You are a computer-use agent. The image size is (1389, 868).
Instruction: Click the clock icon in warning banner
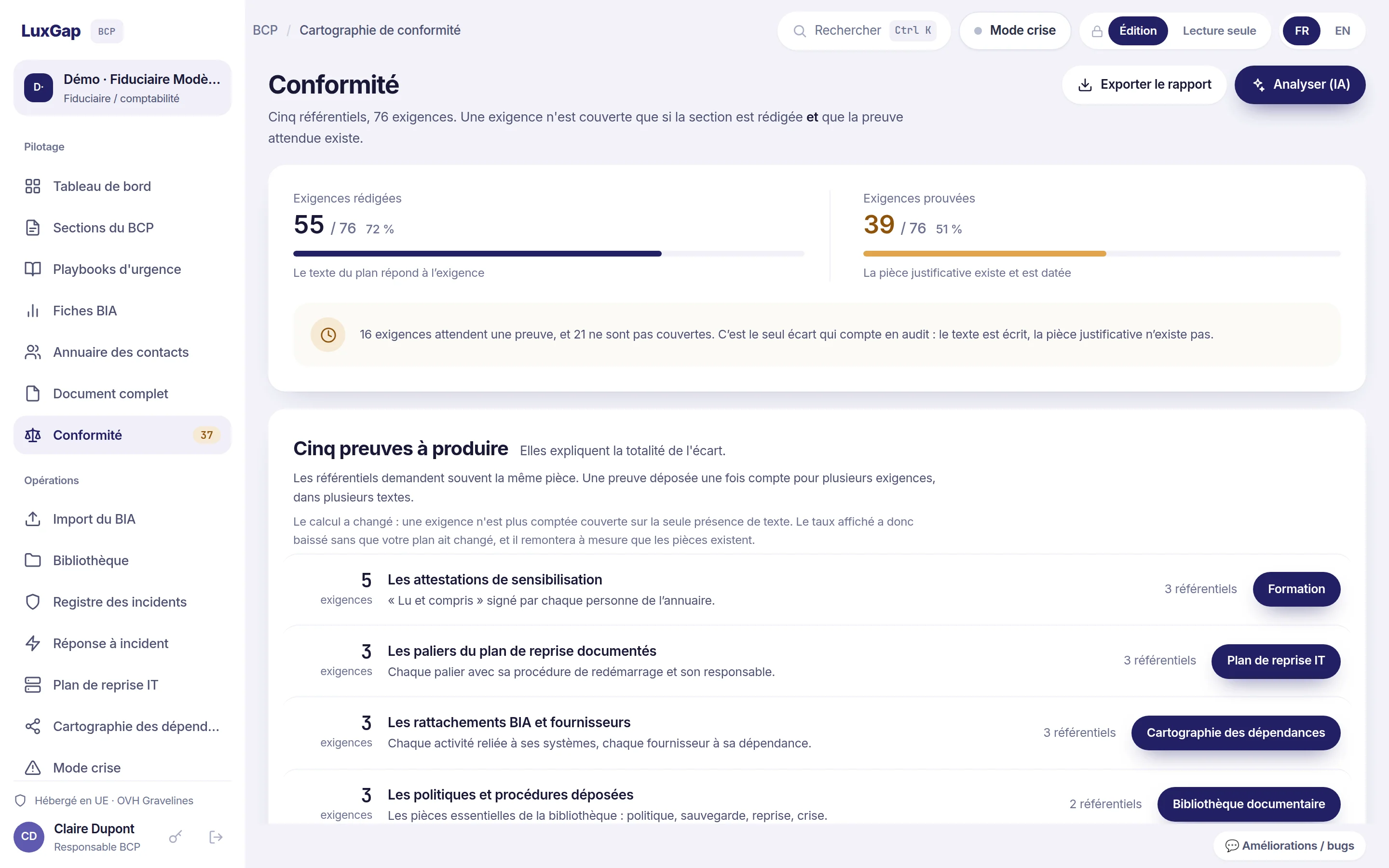tap(328, 335)
